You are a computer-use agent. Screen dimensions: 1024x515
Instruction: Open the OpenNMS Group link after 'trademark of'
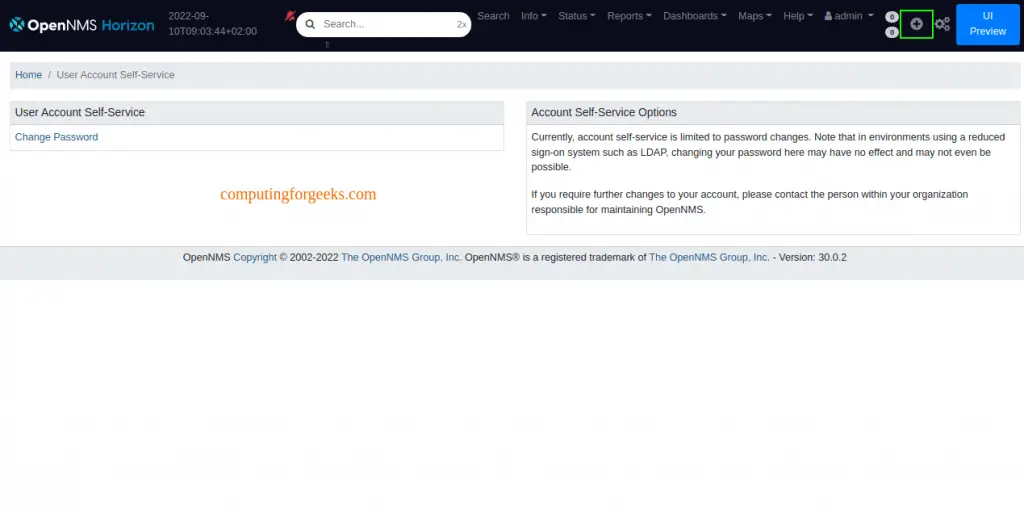[x=709, y=257]
